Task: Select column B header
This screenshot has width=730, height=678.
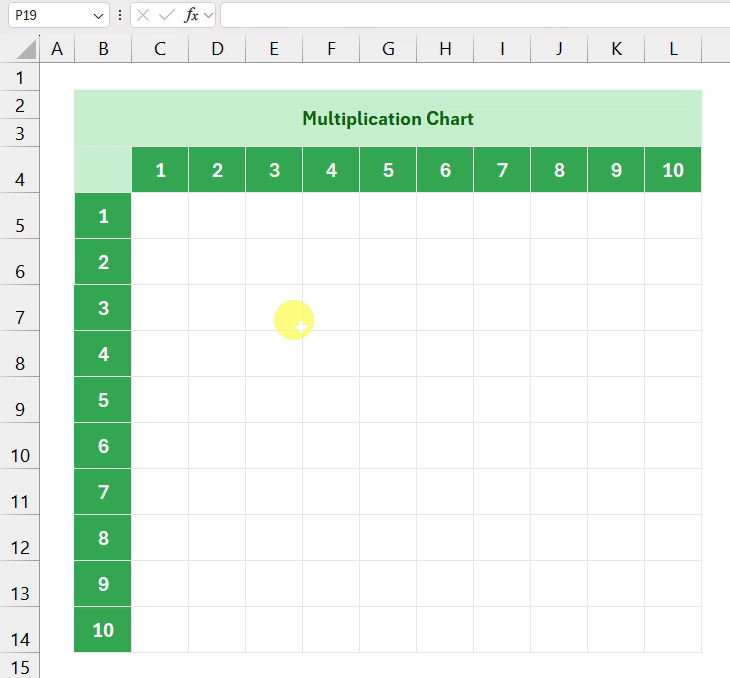Action: click(103, 49)
